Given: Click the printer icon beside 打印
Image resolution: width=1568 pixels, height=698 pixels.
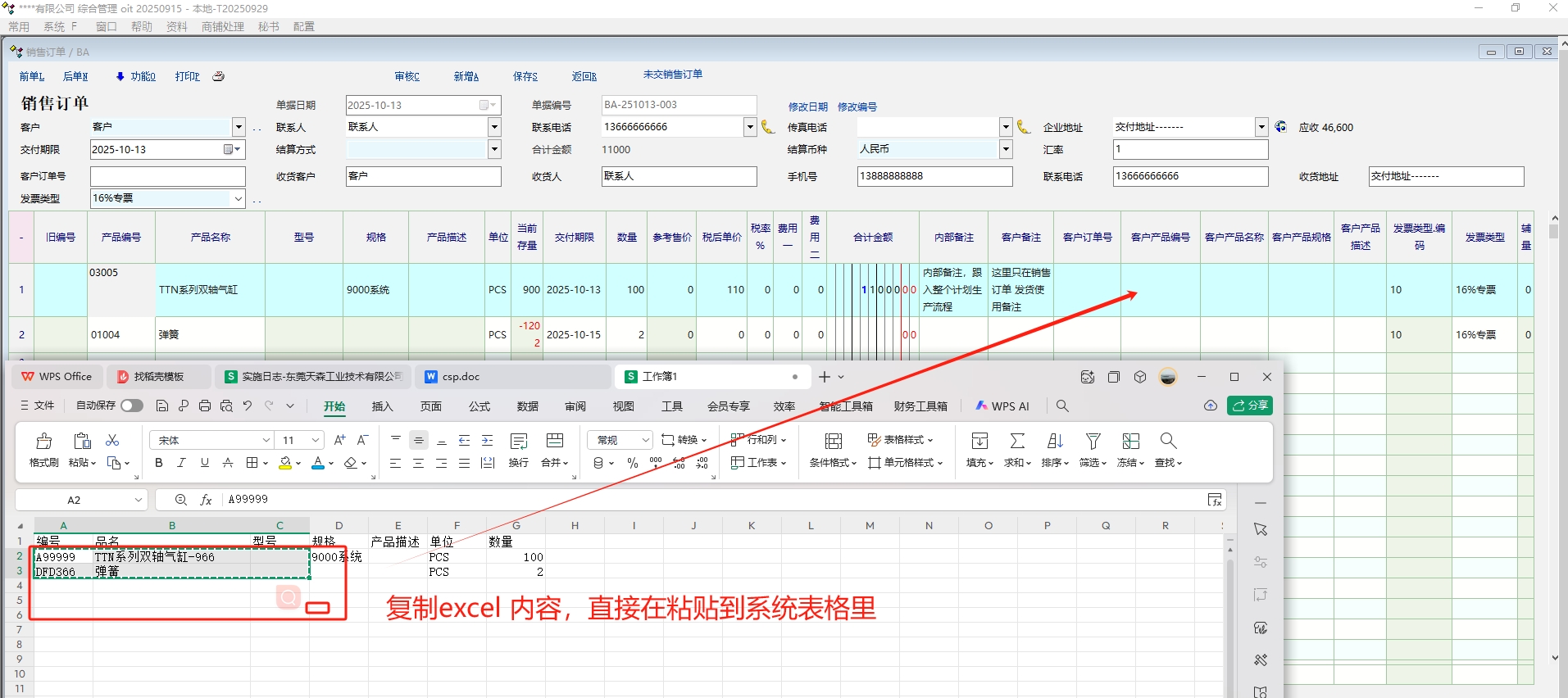Looking at the screenshot, I should pyautogui.click(x=219, y=76).
